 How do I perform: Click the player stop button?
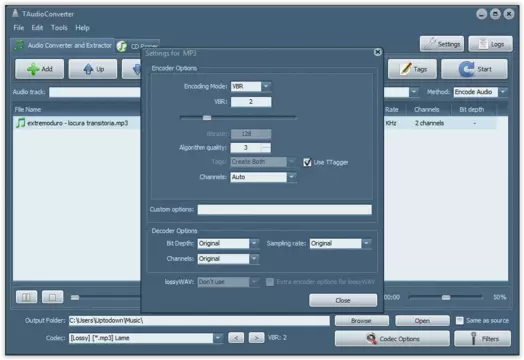pyautogui.click(x=52, y=297)
